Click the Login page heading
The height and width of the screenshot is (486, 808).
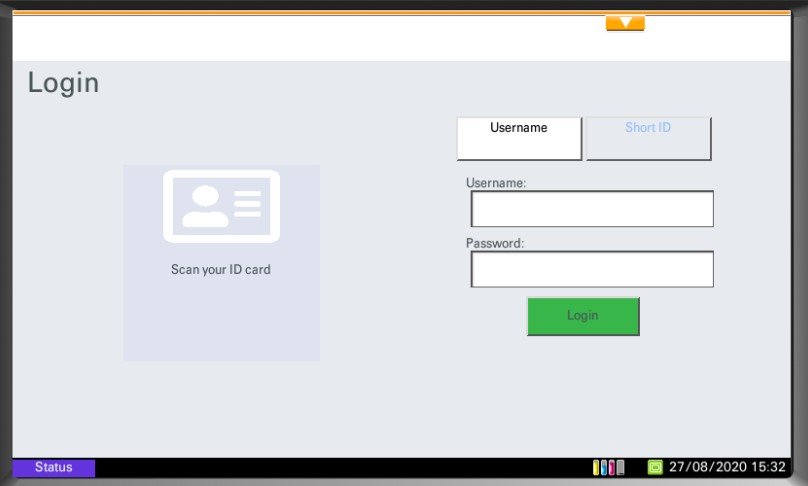[63, 83]
